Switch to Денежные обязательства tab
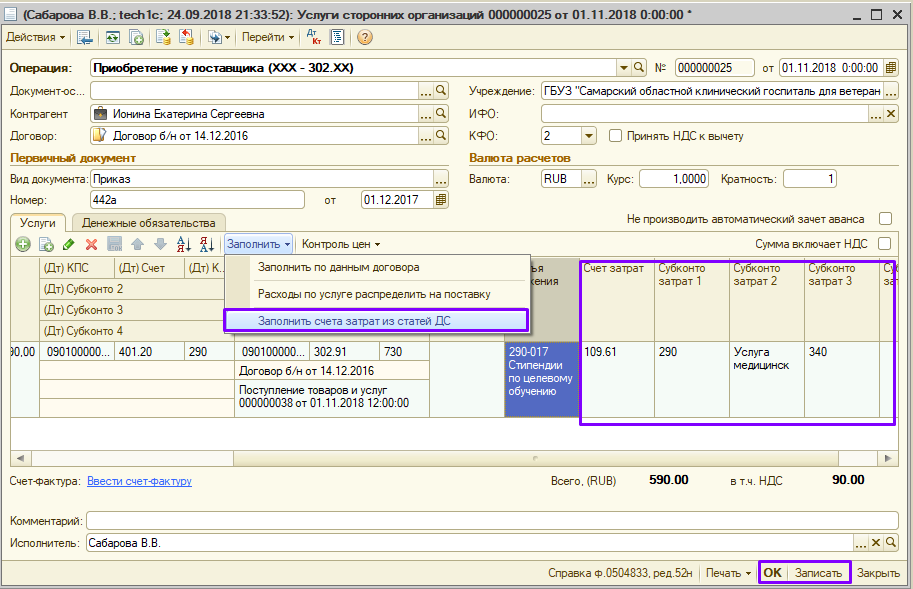Screen dimensions: 913x589 [x=148, y=223]
